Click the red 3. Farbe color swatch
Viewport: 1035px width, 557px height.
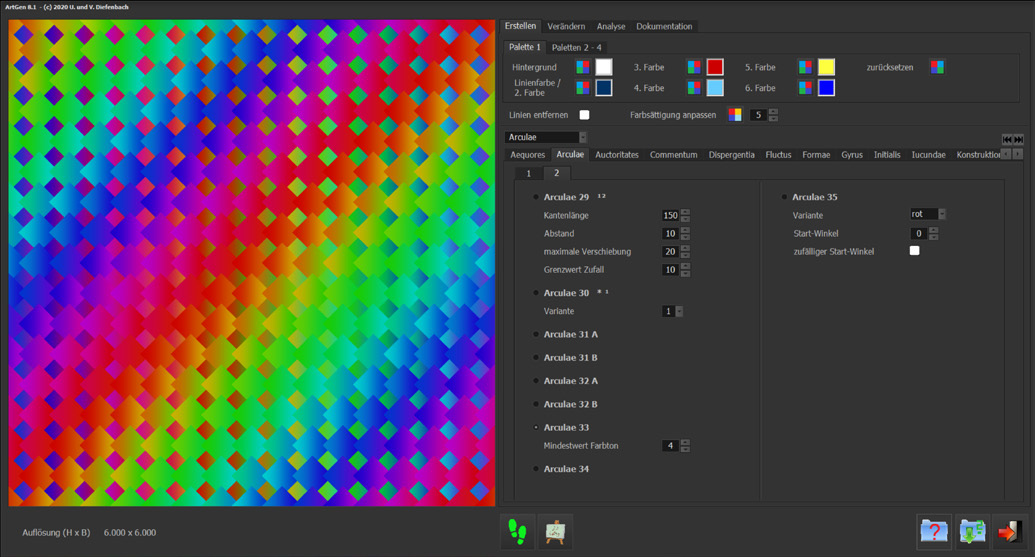point(715,67)
